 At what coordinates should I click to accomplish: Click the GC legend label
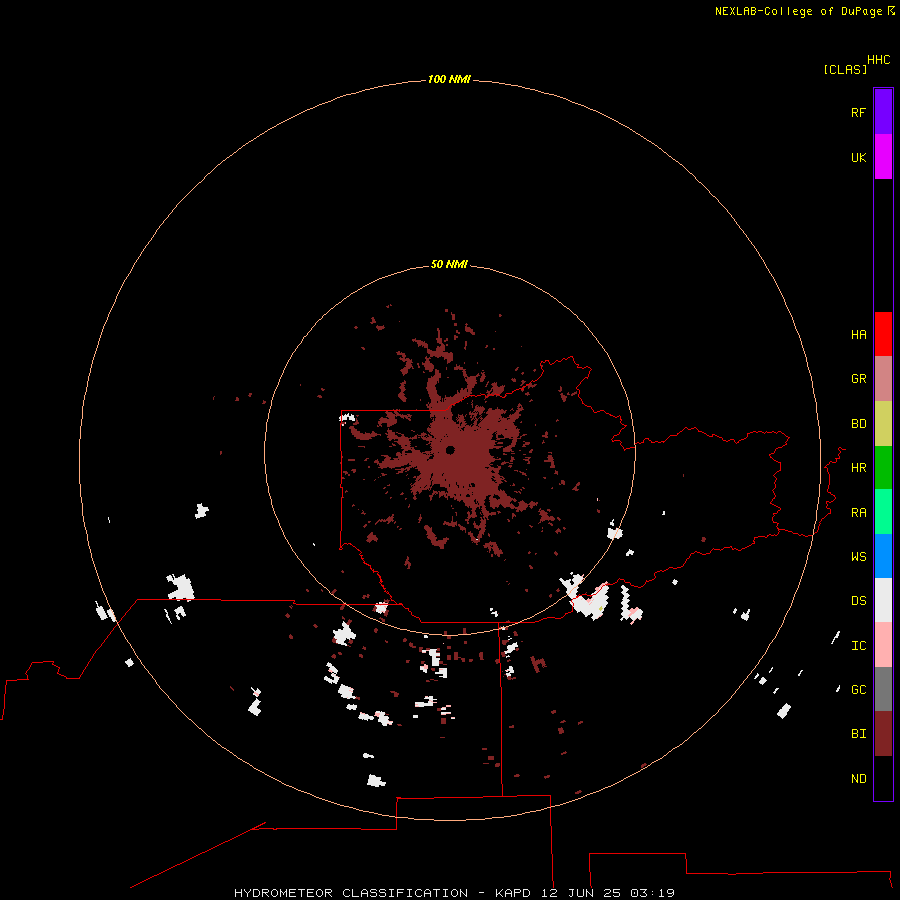[858, 690]
